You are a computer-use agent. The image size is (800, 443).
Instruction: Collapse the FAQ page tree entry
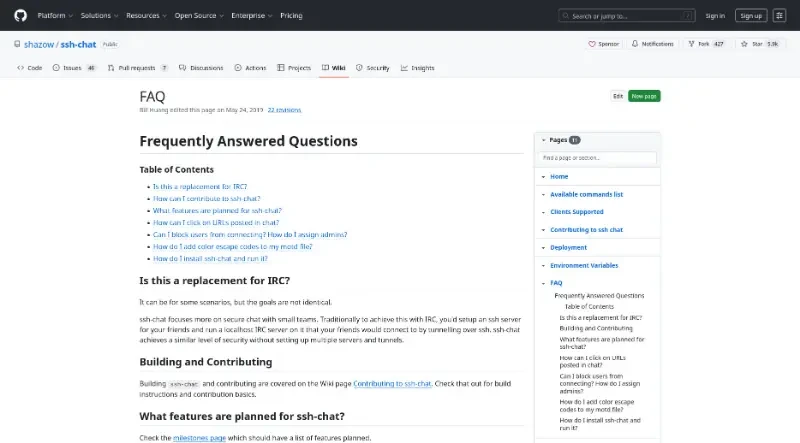[543, 283]
